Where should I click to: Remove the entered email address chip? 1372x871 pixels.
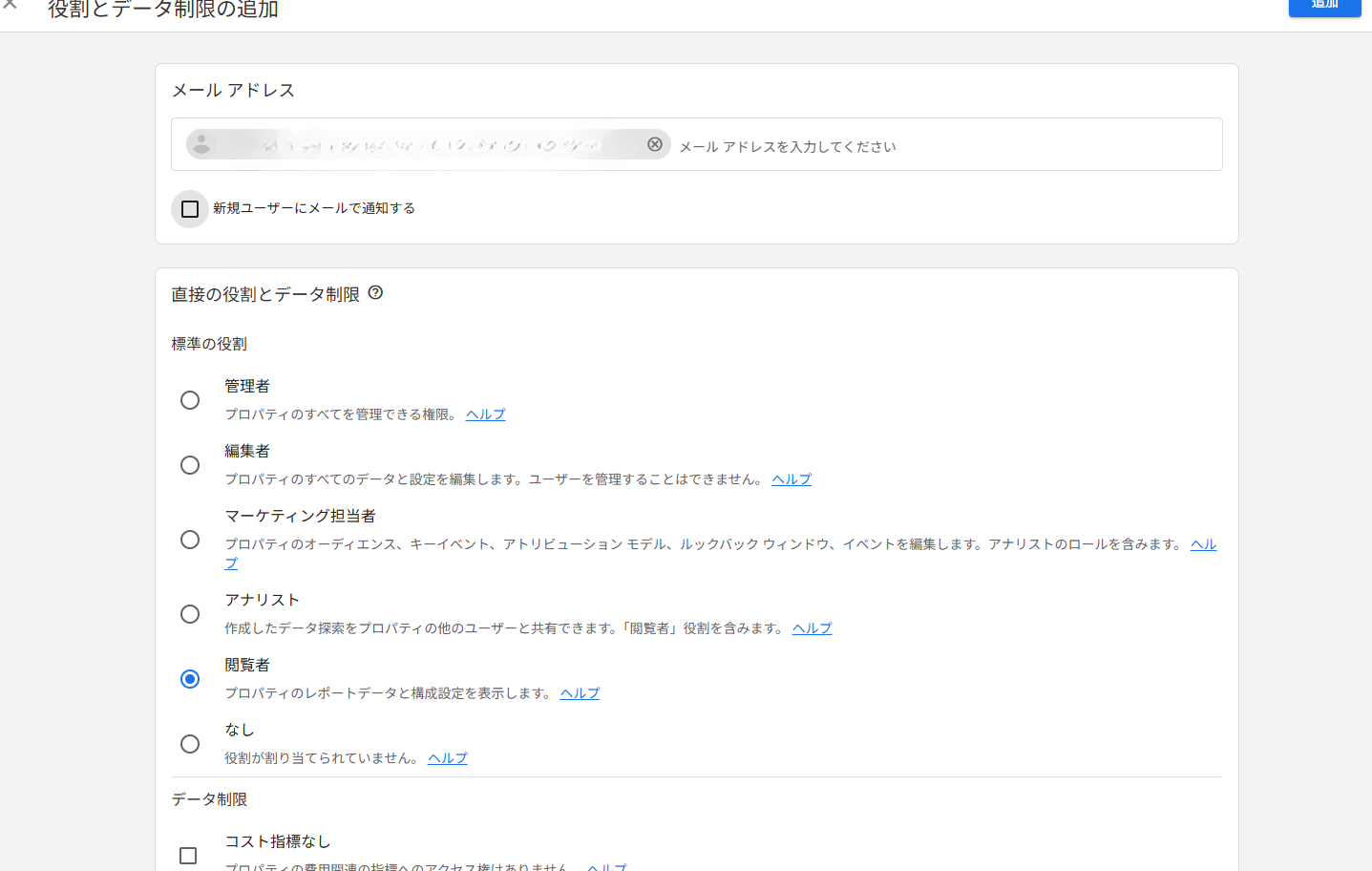point(655,144)
